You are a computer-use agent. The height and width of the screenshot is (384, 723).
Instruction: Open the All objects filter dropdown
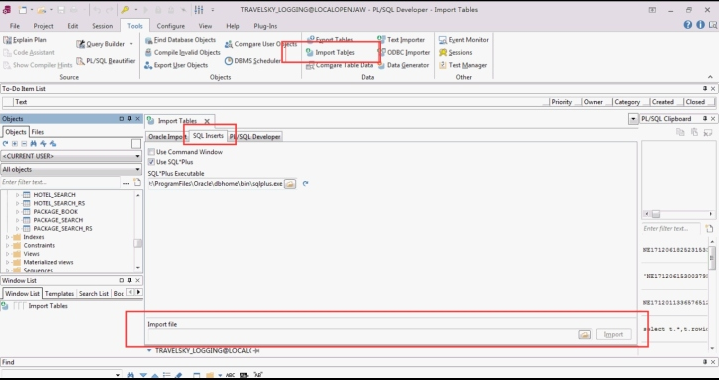(x=71, y=170)
